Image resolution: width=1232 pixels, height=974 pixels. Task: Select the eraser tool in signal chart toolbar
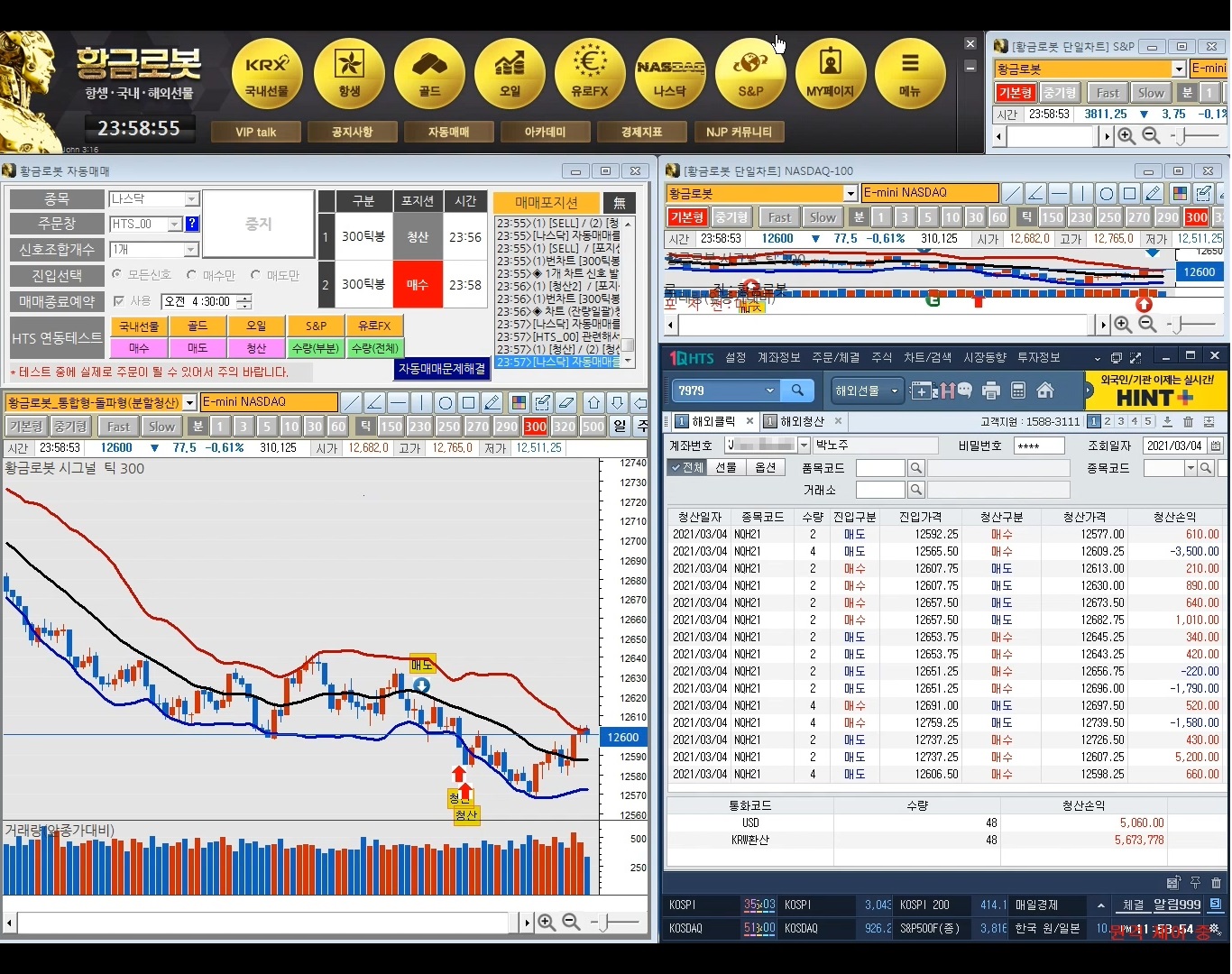pos(565,402)
